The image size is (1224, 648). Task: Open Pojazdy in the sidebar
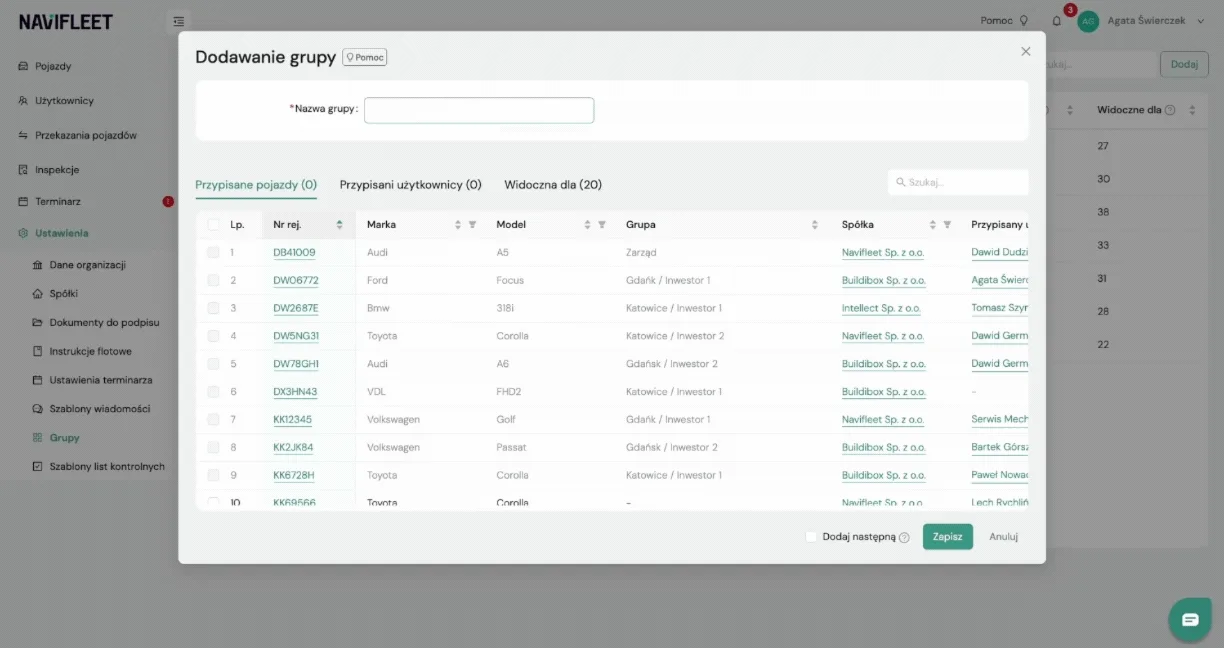coord(53,66)
